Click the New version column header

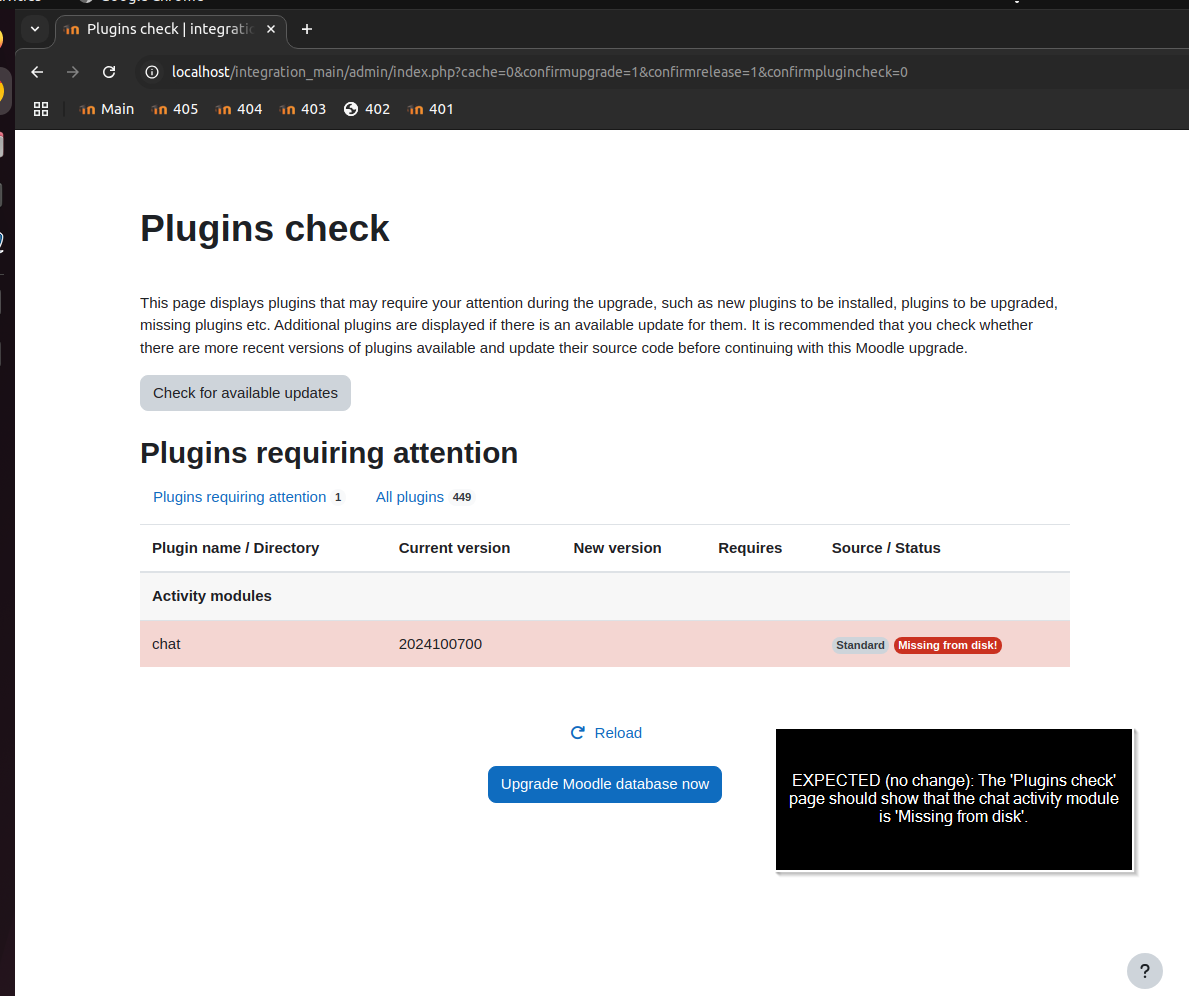617,548
